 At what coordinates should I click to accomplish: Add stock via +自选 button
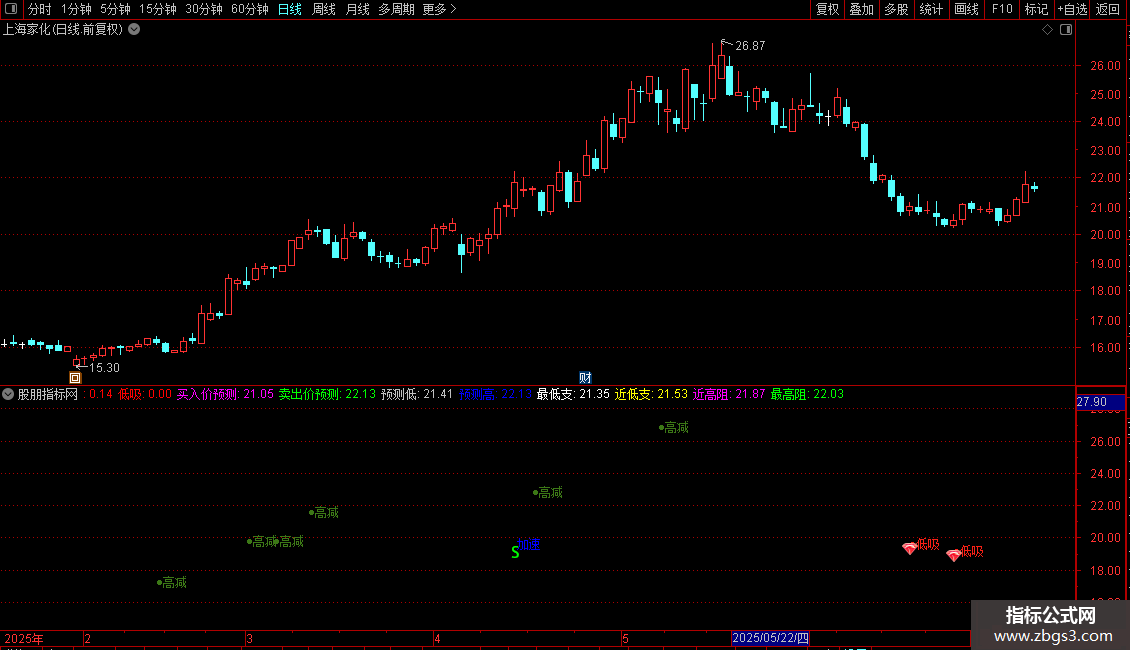[1072, 9]
